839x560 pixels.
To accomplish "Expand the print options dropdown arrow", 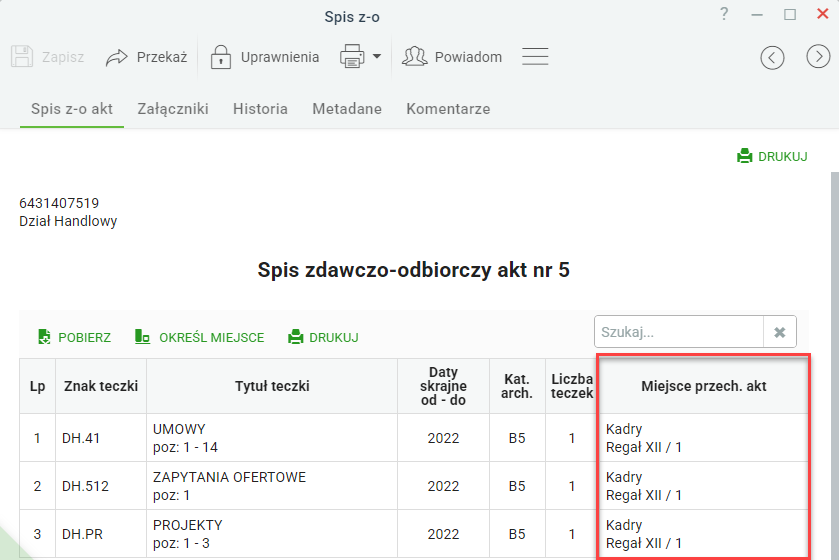I will click(x=377, y=56).
